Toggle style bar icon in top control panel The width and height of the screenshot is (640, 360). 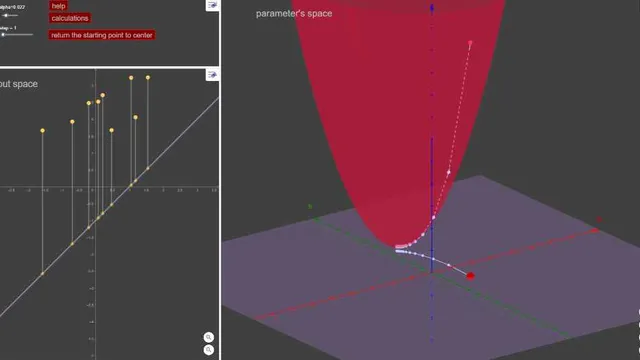[212, 5]
